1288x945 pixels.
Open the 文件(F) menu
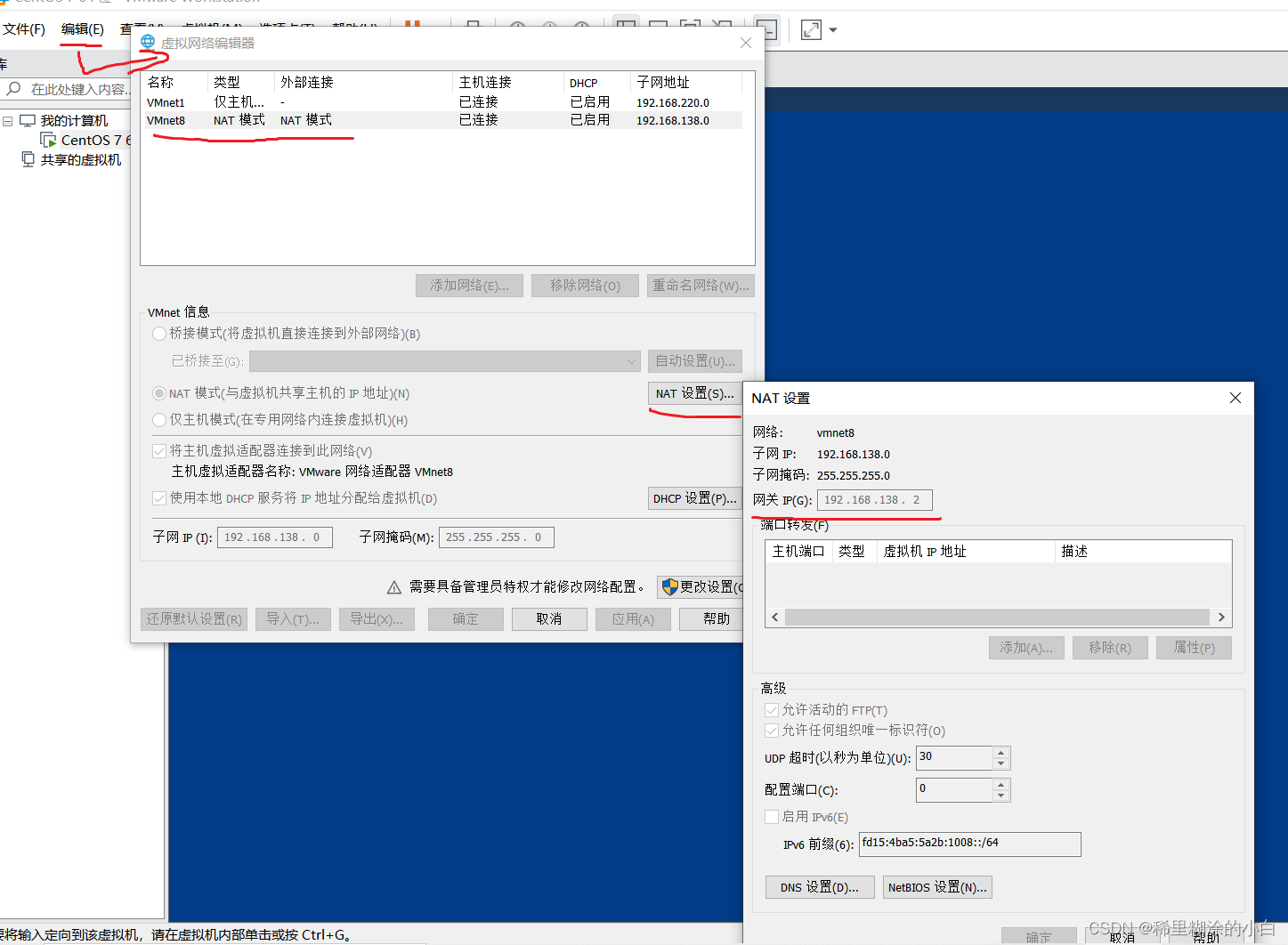pos(24,29)
